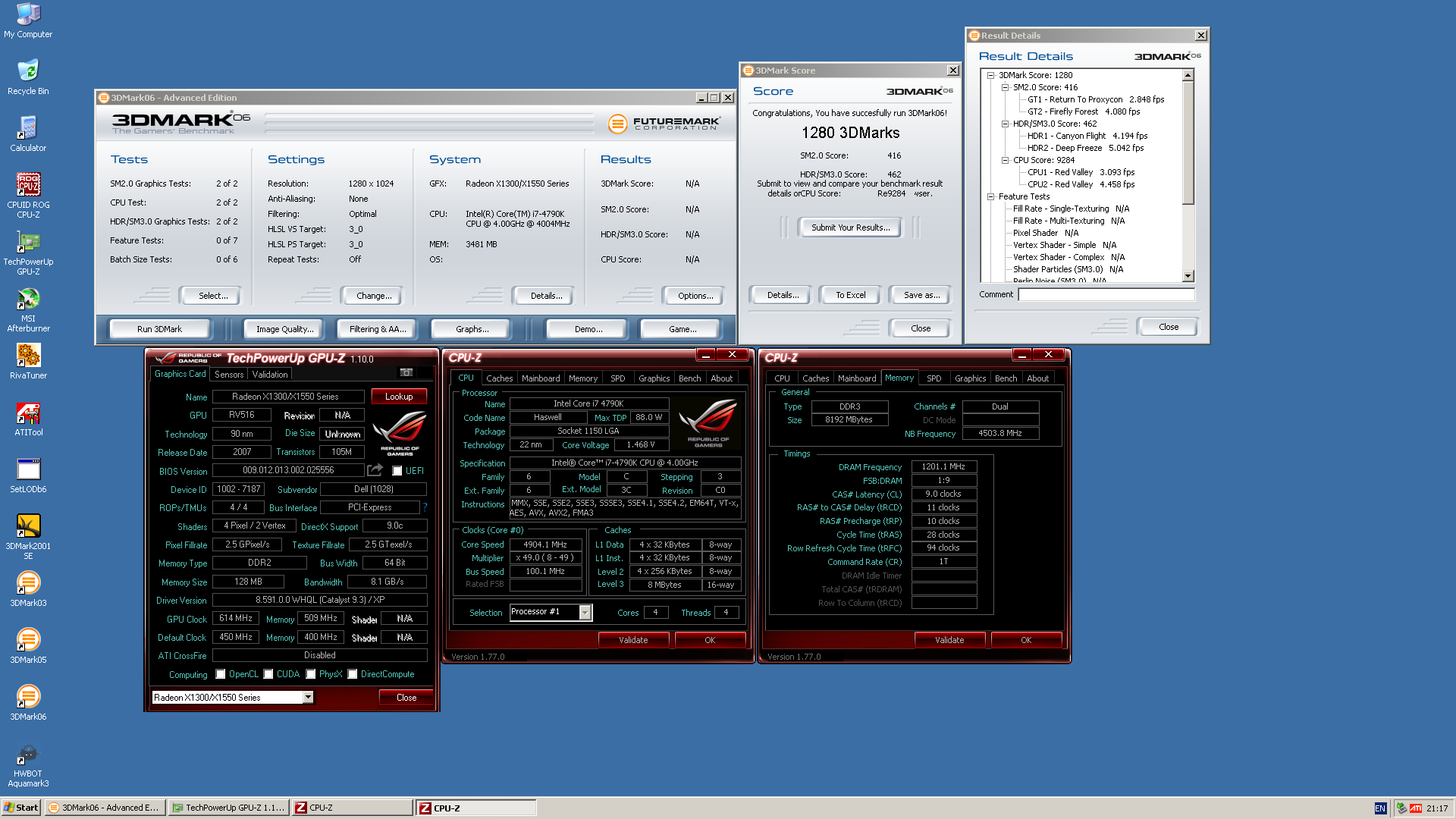The height and width of the screenshot is (819, 1456).
Task: Click Change button under Settings
Action: point(374,296)
